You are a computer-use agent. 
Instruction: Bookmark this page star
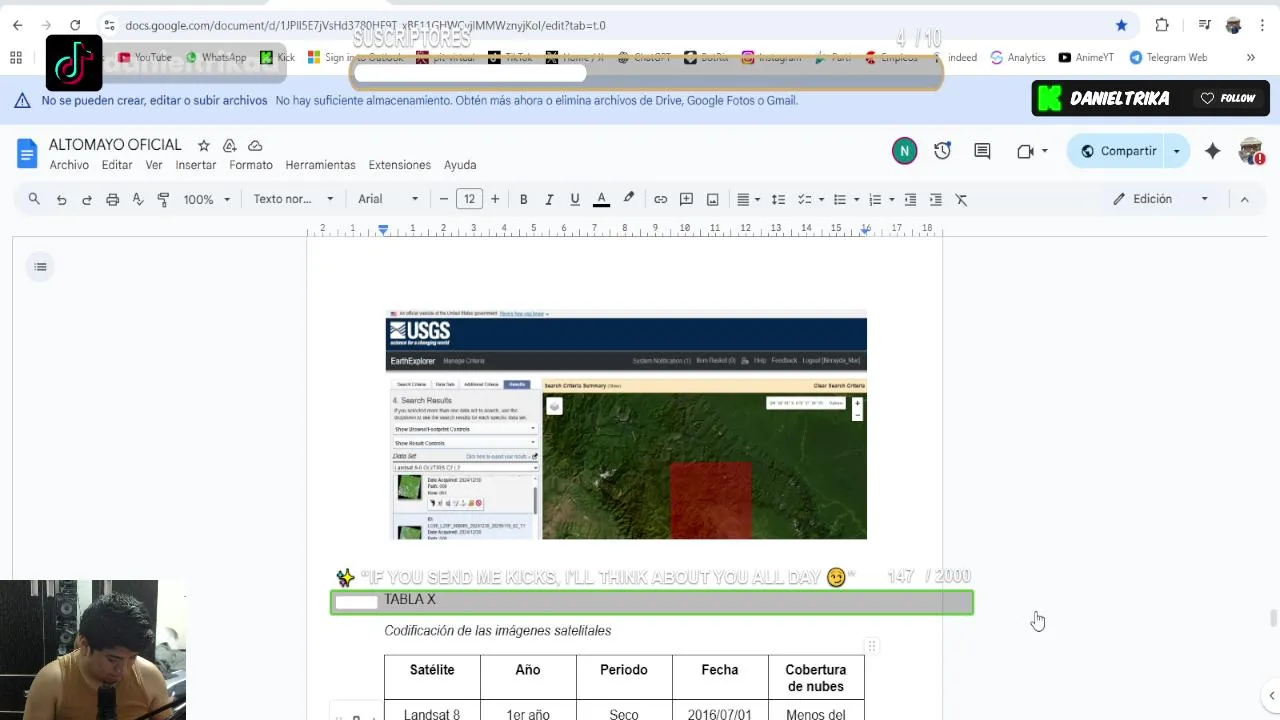(x=1121, y=25)
